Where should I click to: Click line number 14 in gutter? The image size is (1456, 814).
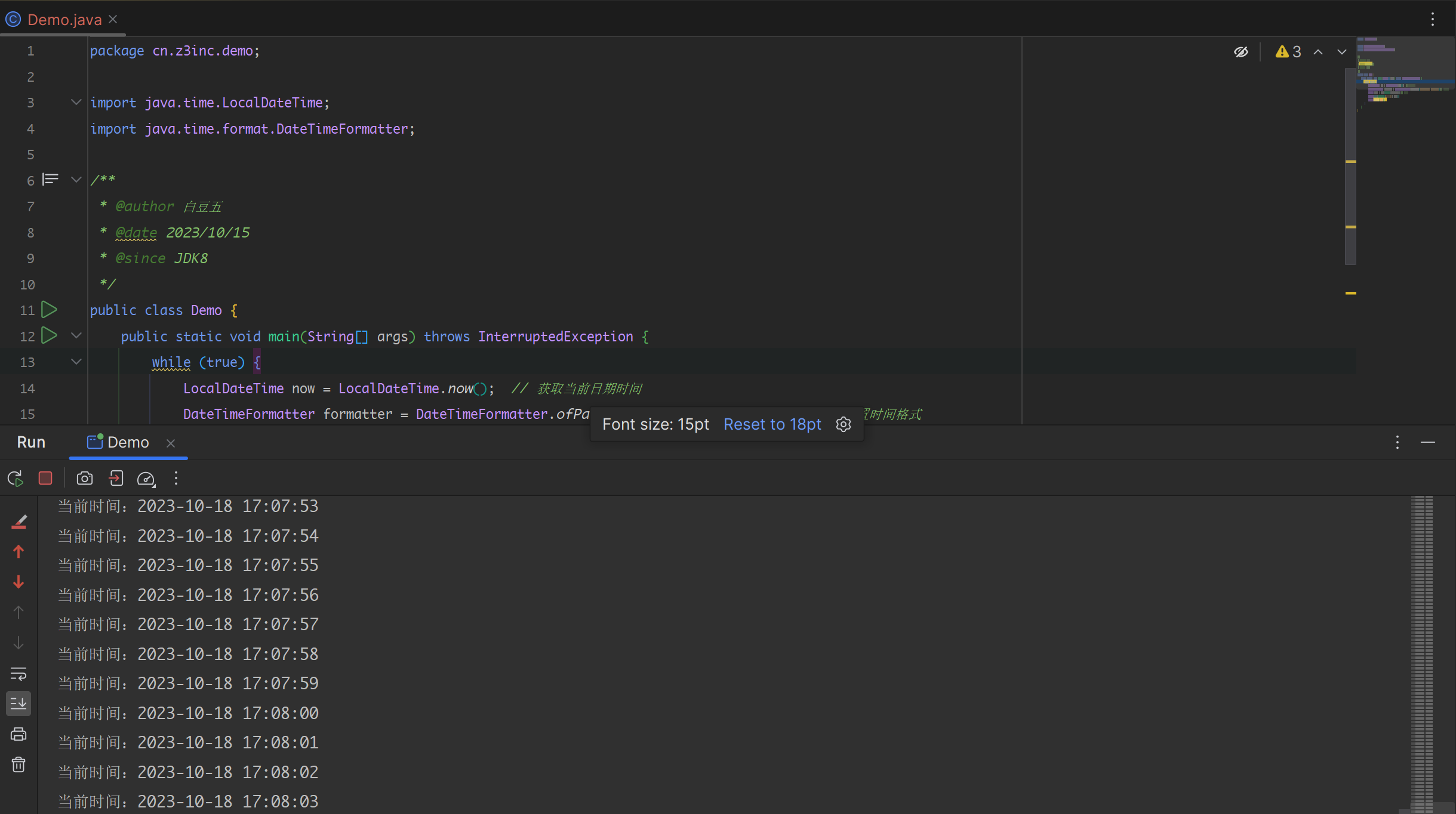tap(27, 388)
